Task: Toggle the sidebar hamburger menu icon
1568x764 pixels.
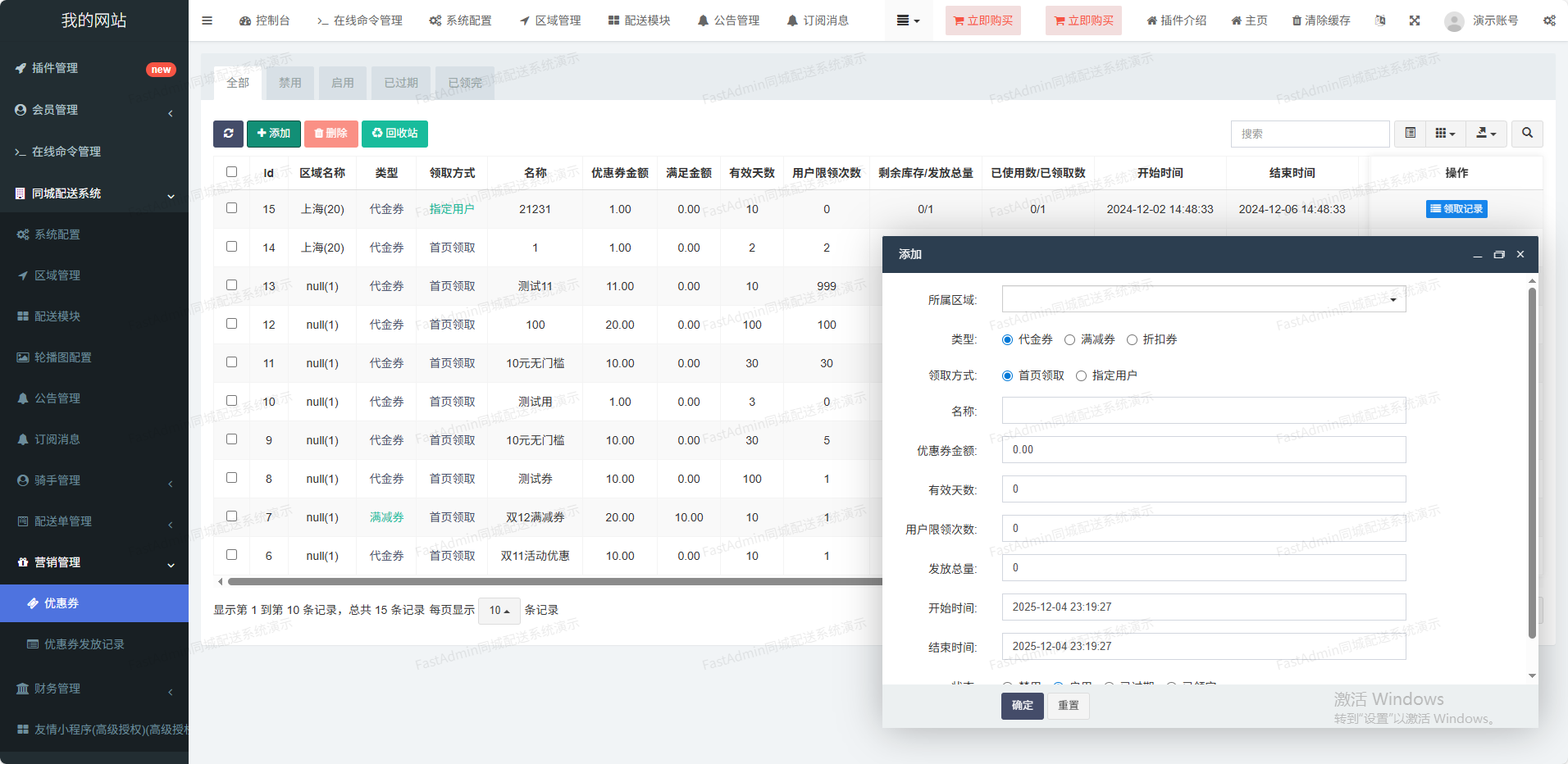Action: coord(207,20)
